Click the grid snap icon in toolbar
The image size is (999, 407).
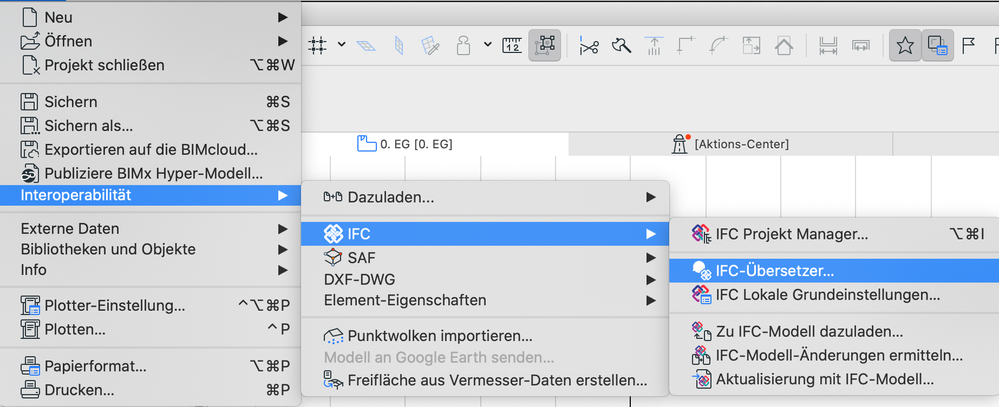[x=318, y=45]
